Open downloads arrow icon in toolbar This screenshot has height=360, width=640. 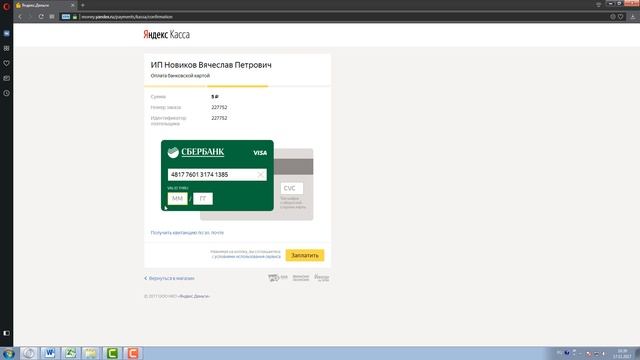click(633, 17)
